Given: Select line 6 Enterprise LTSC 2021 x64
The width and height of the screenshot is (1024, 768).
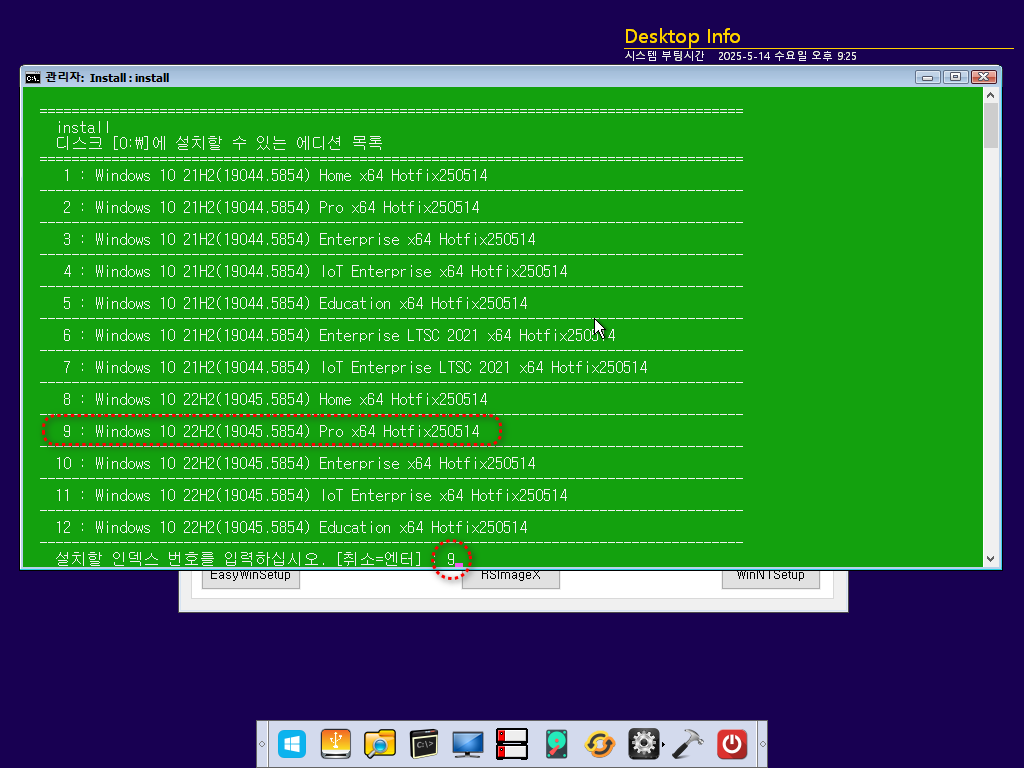Looking at the screenshot, I should coord(338,336).
